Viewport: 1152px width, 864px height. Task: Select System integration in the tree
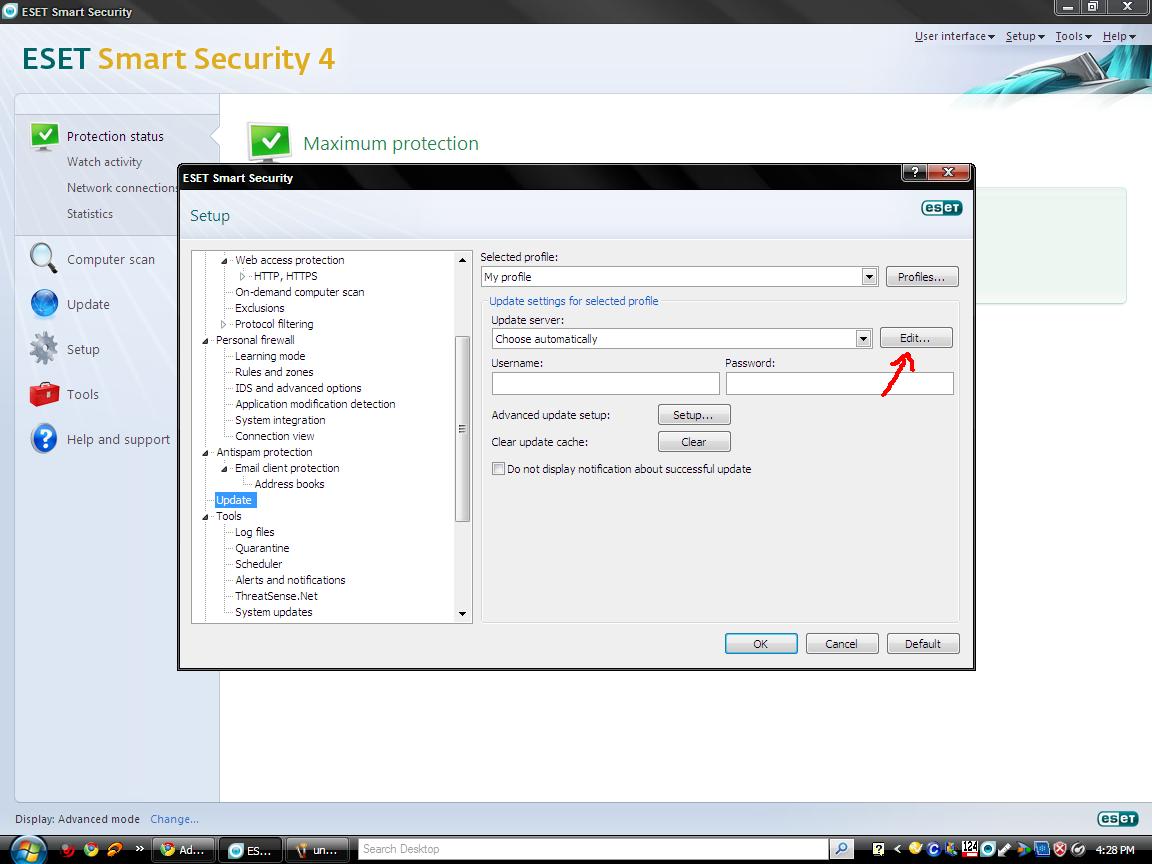[280, 420]
